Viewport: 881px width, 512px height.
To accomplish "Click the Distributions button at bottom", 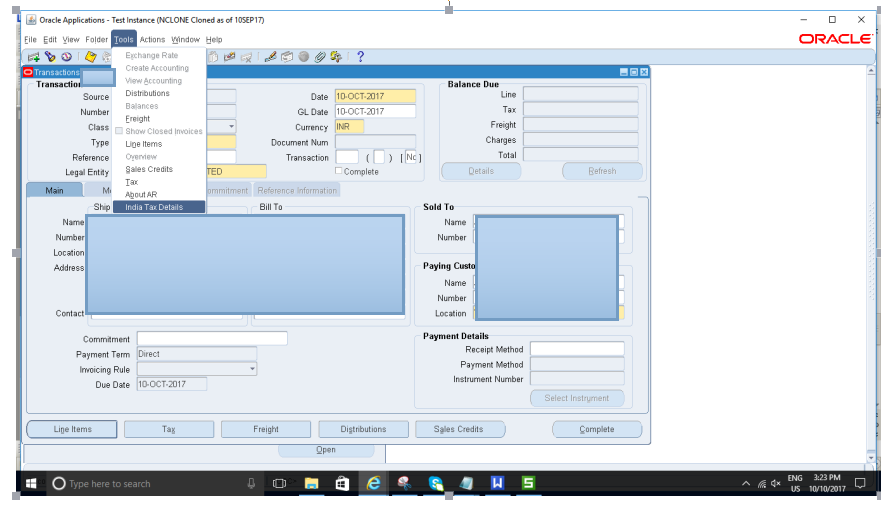I will (x=363, y=429).
